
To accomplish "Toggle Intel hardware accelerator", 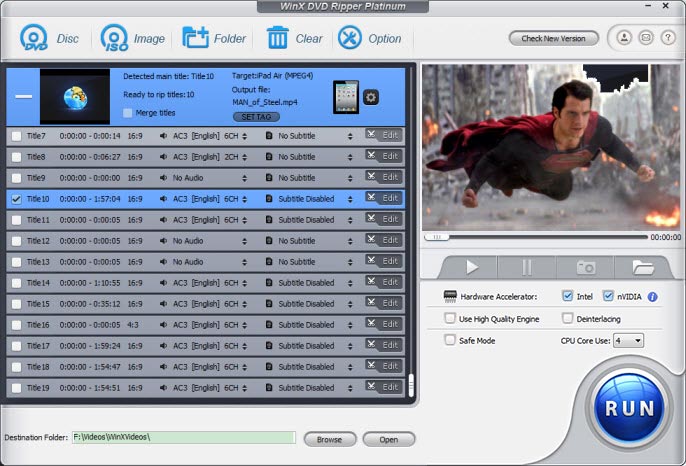I will (567, 296).
